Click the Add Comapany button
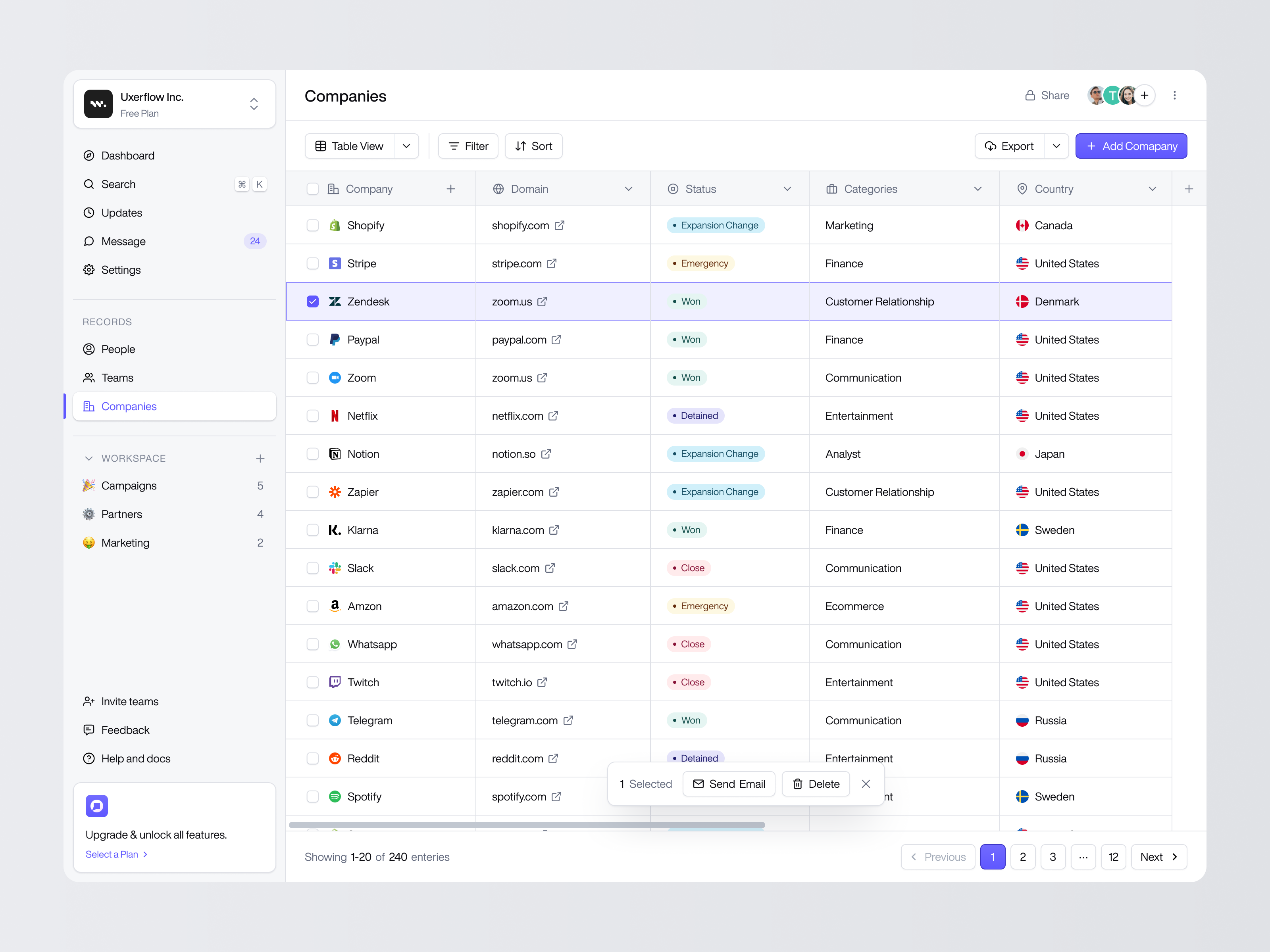The width and height of the screenshot is (1270, 952). 1131,146
